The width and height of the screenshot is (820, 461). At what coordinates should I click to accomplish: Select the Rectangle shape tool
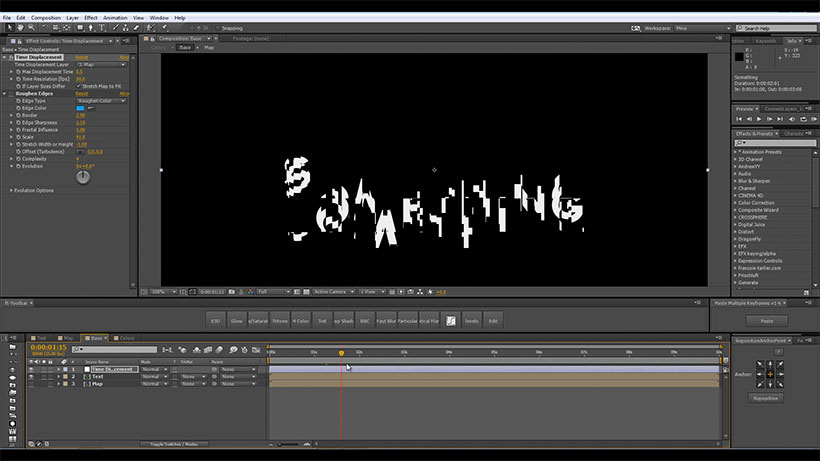coord(80,28)
